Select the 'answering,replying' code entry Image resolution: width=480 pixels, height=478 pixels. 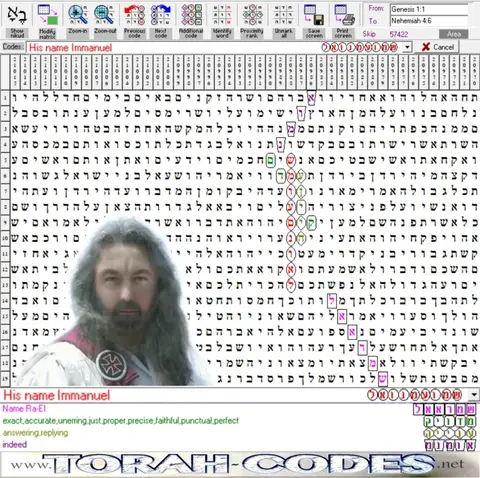tap(35, 433)
